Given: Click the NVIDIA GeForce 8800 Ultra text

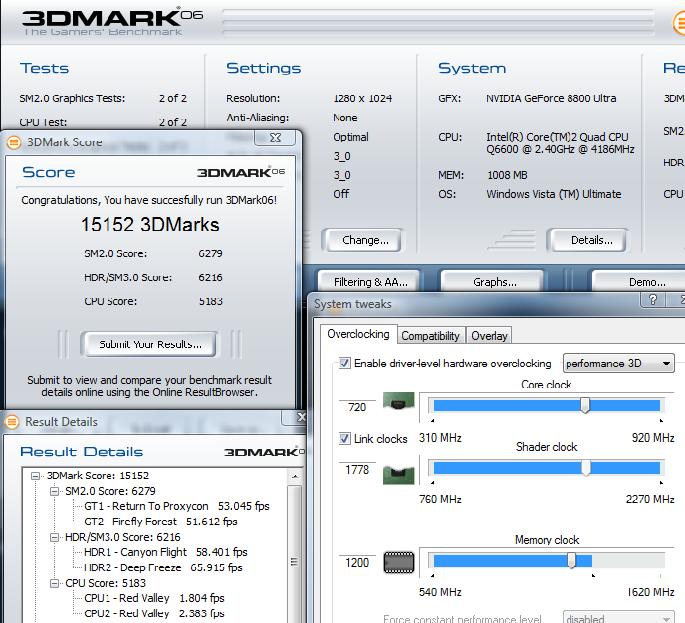Looking at the screenshot, I should point(551,99).
